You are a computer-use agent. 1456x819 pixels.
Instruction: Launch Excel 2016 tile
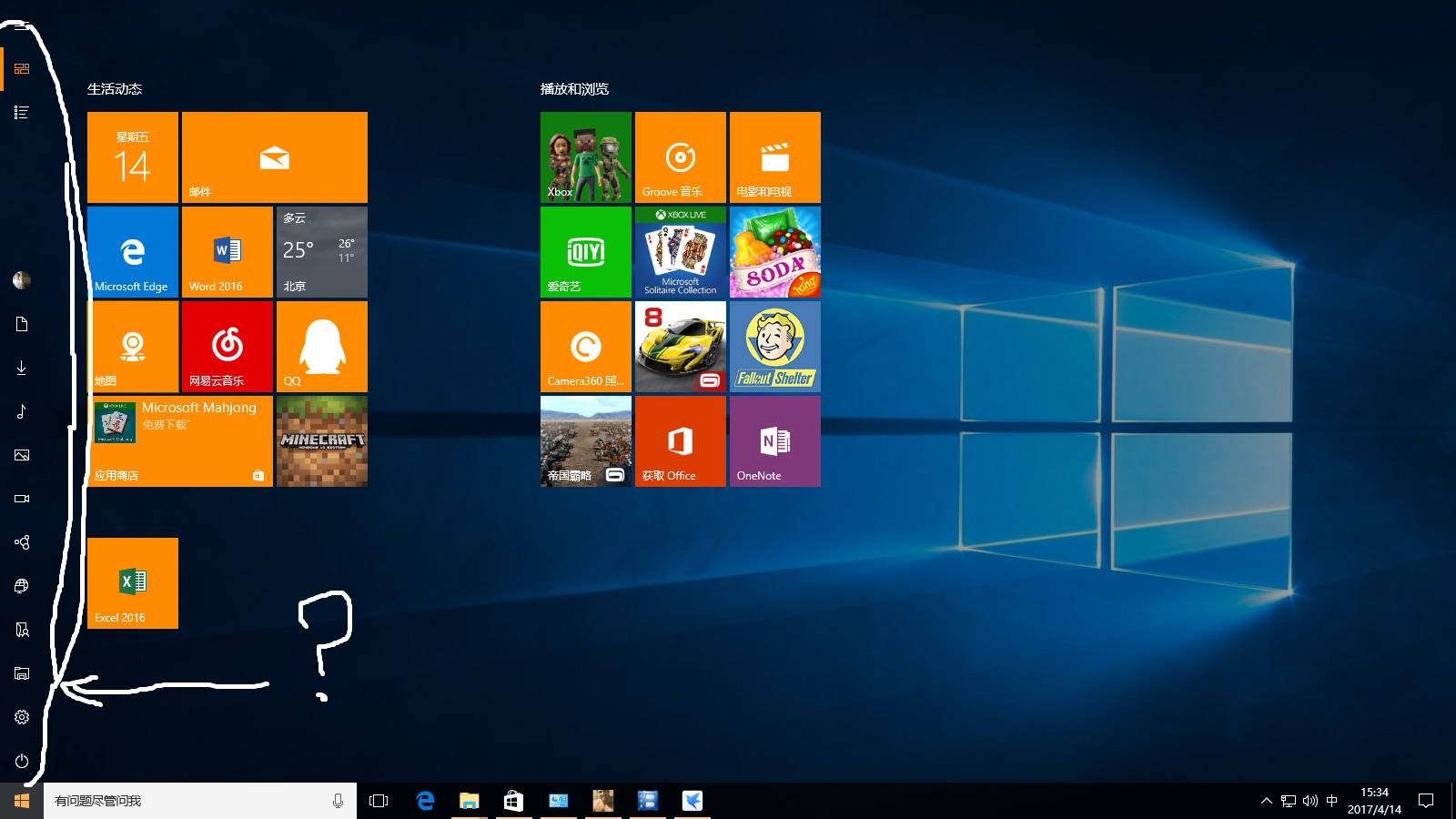[133, 583]
